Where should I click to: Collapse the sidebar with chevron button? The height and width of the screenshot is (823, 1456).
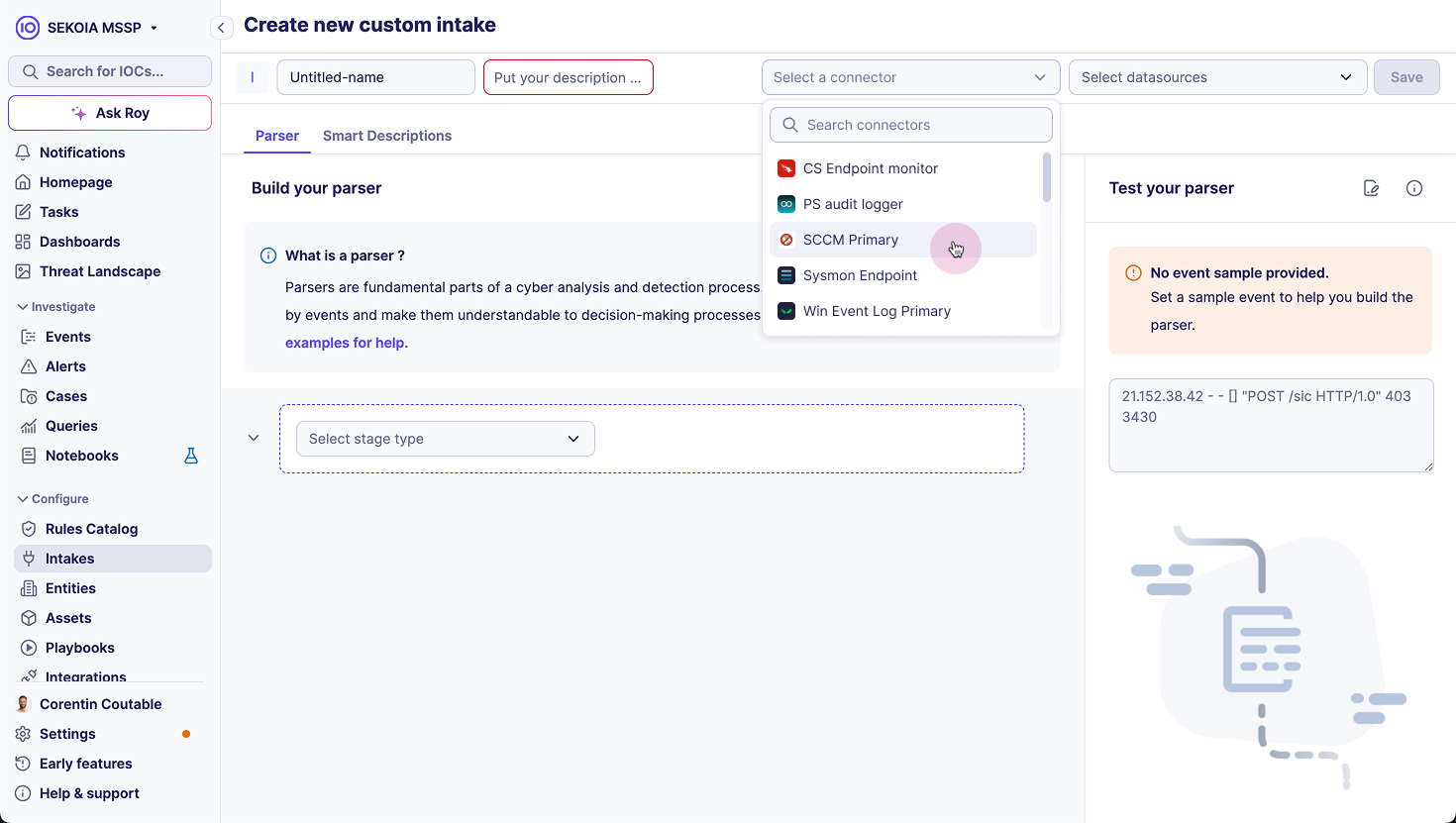(222, 28)
